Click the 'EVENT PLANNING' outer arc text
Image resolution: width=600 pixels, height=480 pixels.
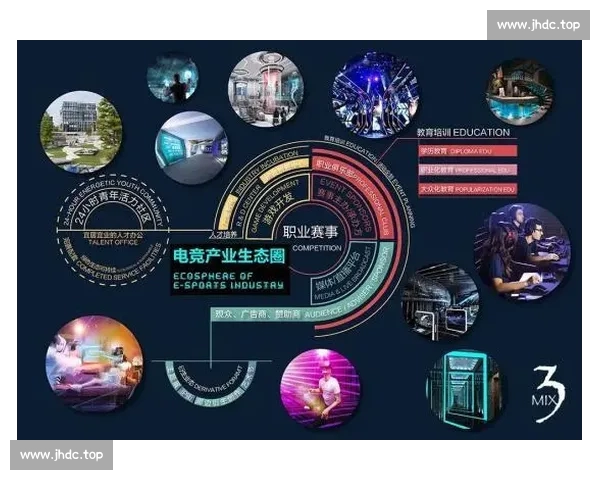point(401,197)
